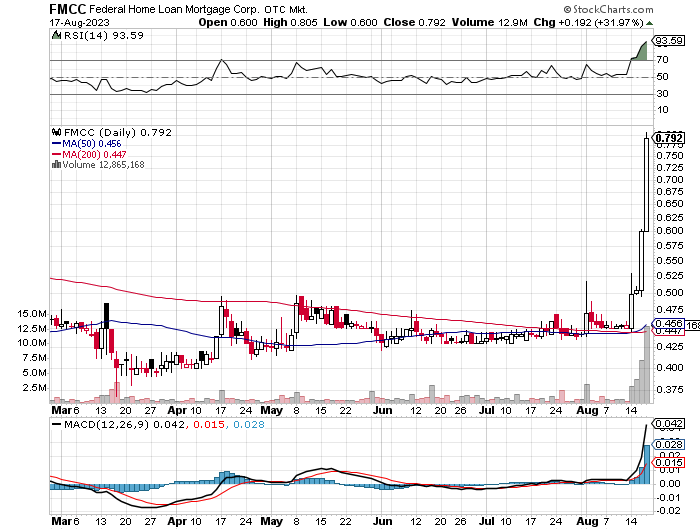Click the 93.59 RSI value tag on right axis
The height and width of the screenshot is (530, 700).
coord(669,41)
